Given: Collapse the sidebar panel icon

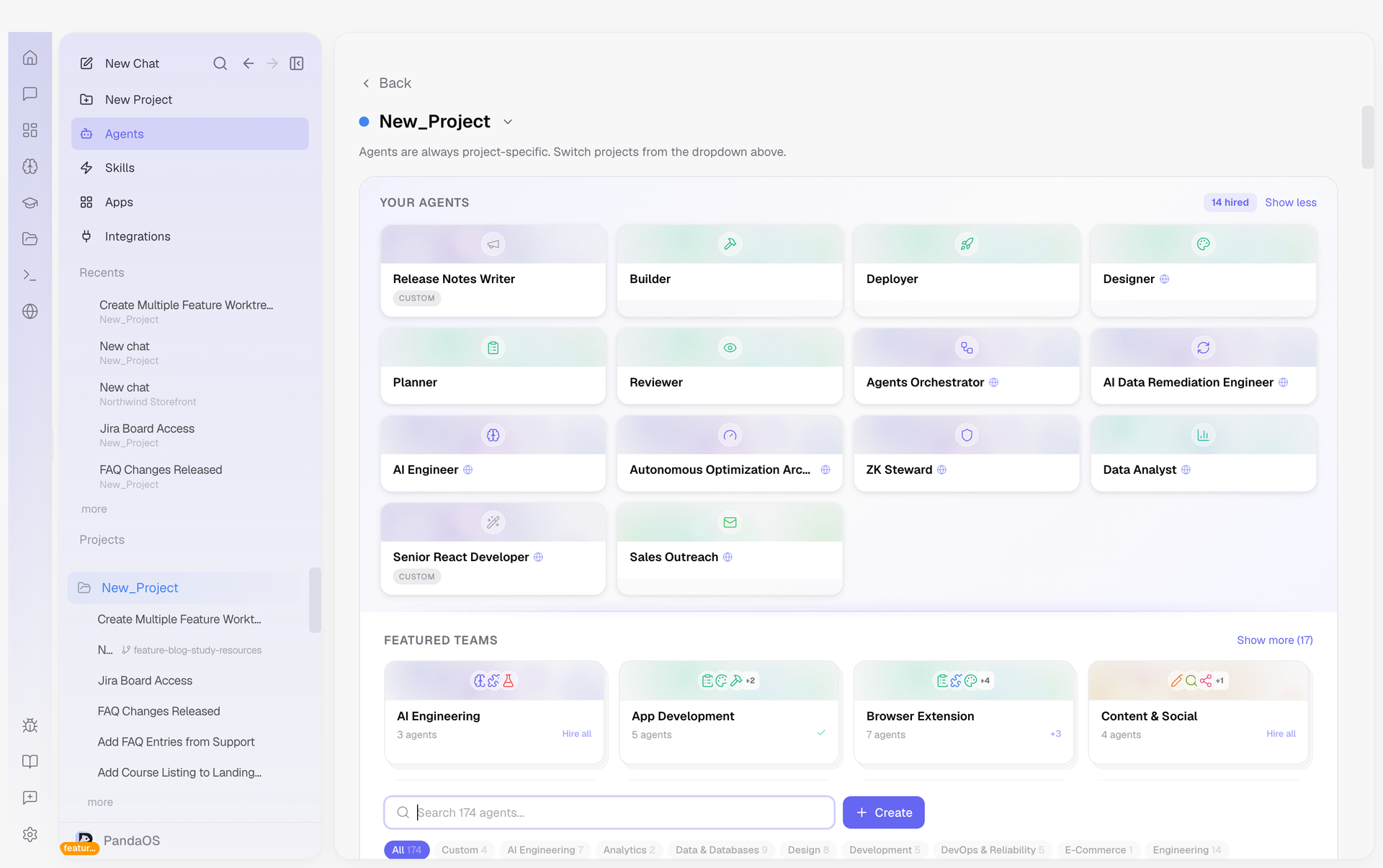Looking at the screenshot, I should click(297, 63).
